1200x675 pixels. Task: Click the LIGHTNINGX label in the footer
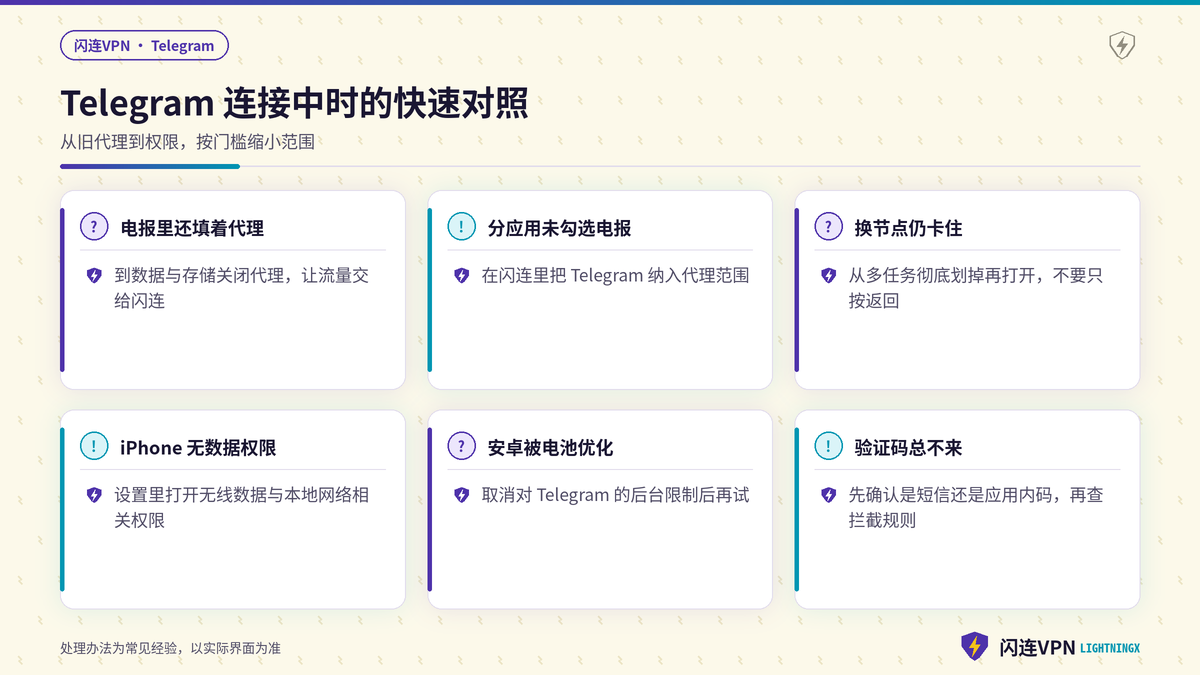[x=1110, y=649]
